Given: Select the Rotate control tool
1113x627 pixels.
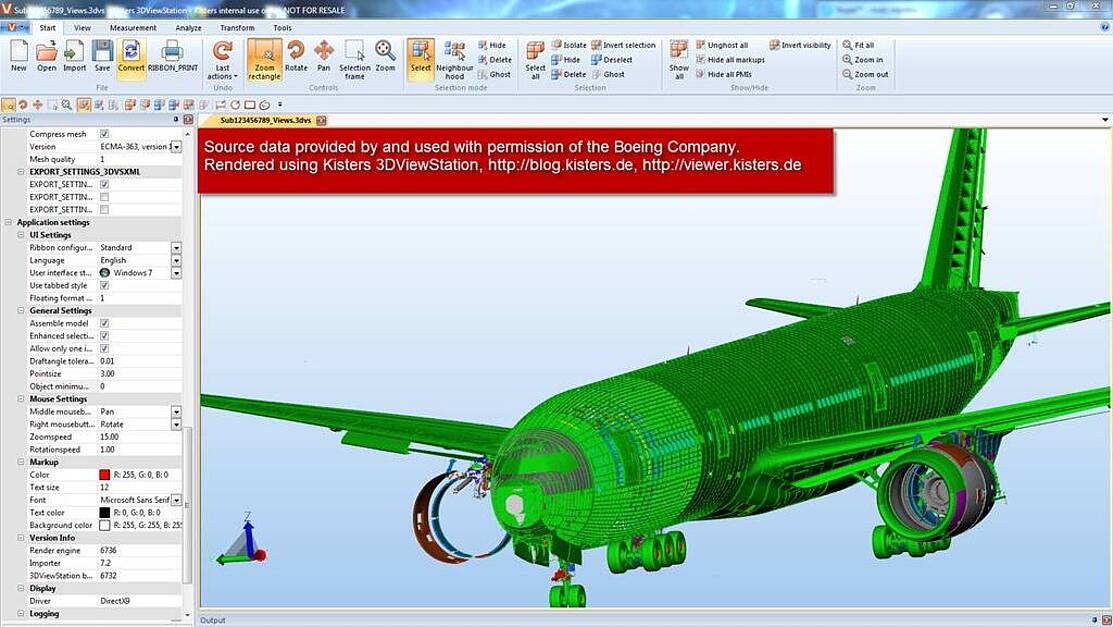Looking at the screenshot, I should coord(296,56).
